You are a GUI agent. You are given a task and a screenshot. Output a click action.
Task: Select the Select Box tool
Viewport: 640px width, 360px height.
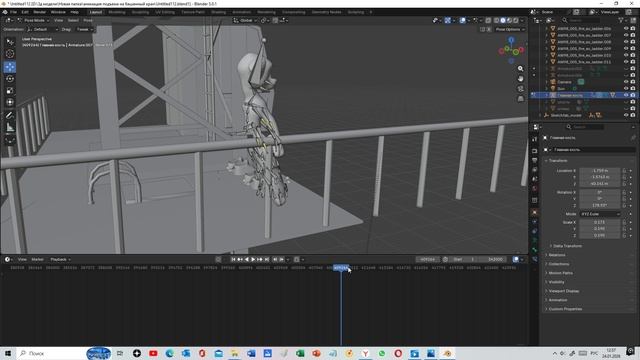(10, 42)
